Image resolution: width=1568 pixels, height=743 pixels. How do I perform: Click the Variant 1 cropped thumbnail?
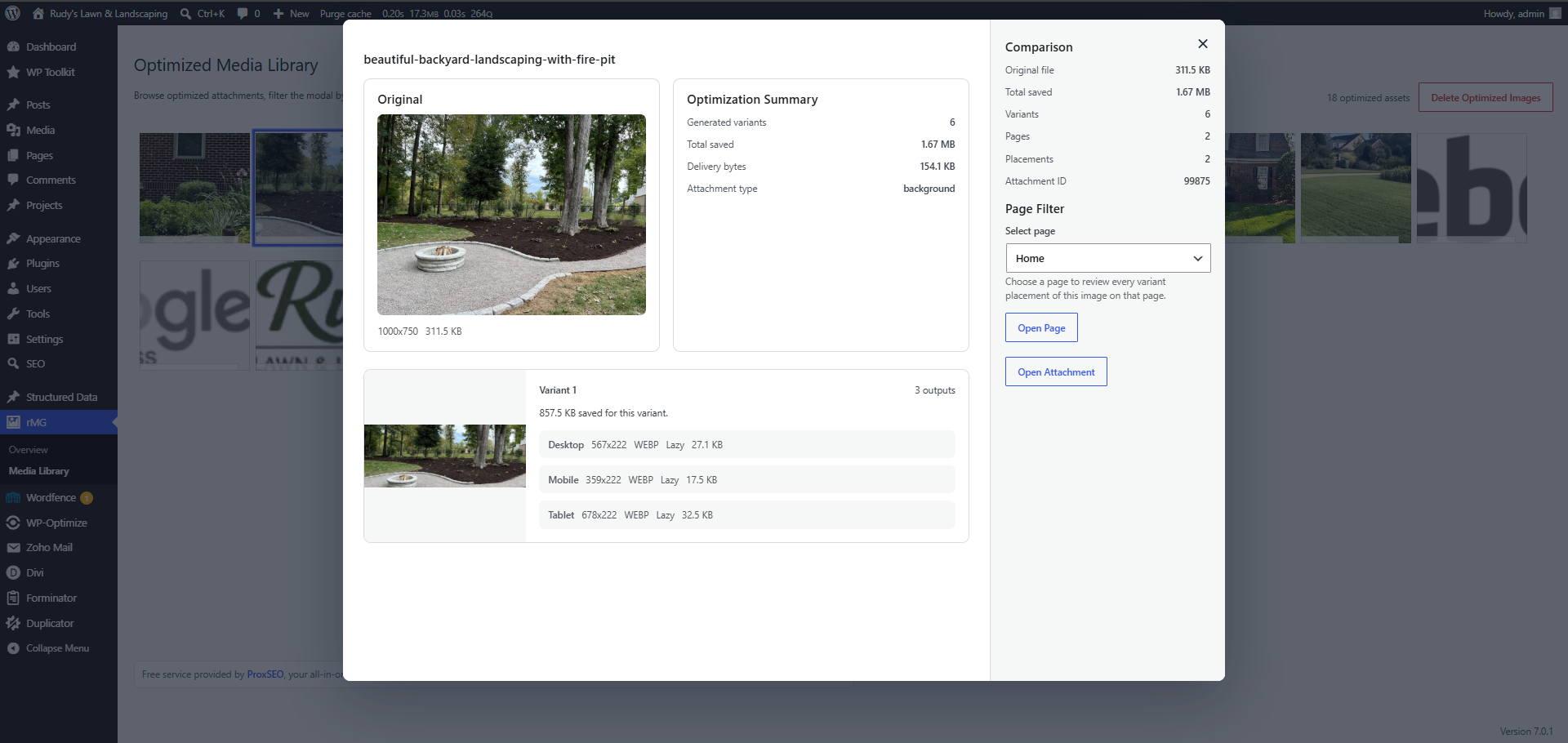[445, 456]
